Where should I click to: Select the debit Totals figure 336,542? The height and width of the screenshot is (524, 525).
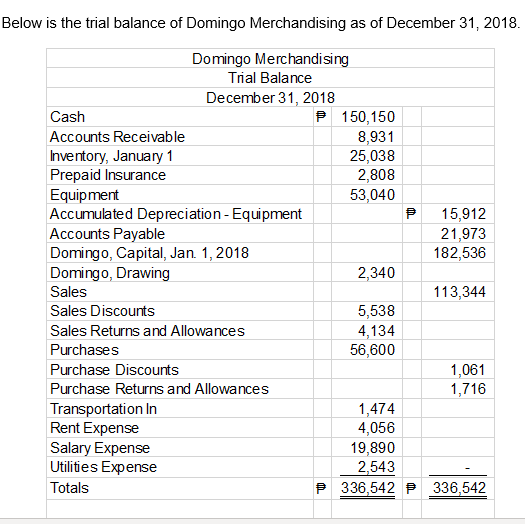[368, 488]
